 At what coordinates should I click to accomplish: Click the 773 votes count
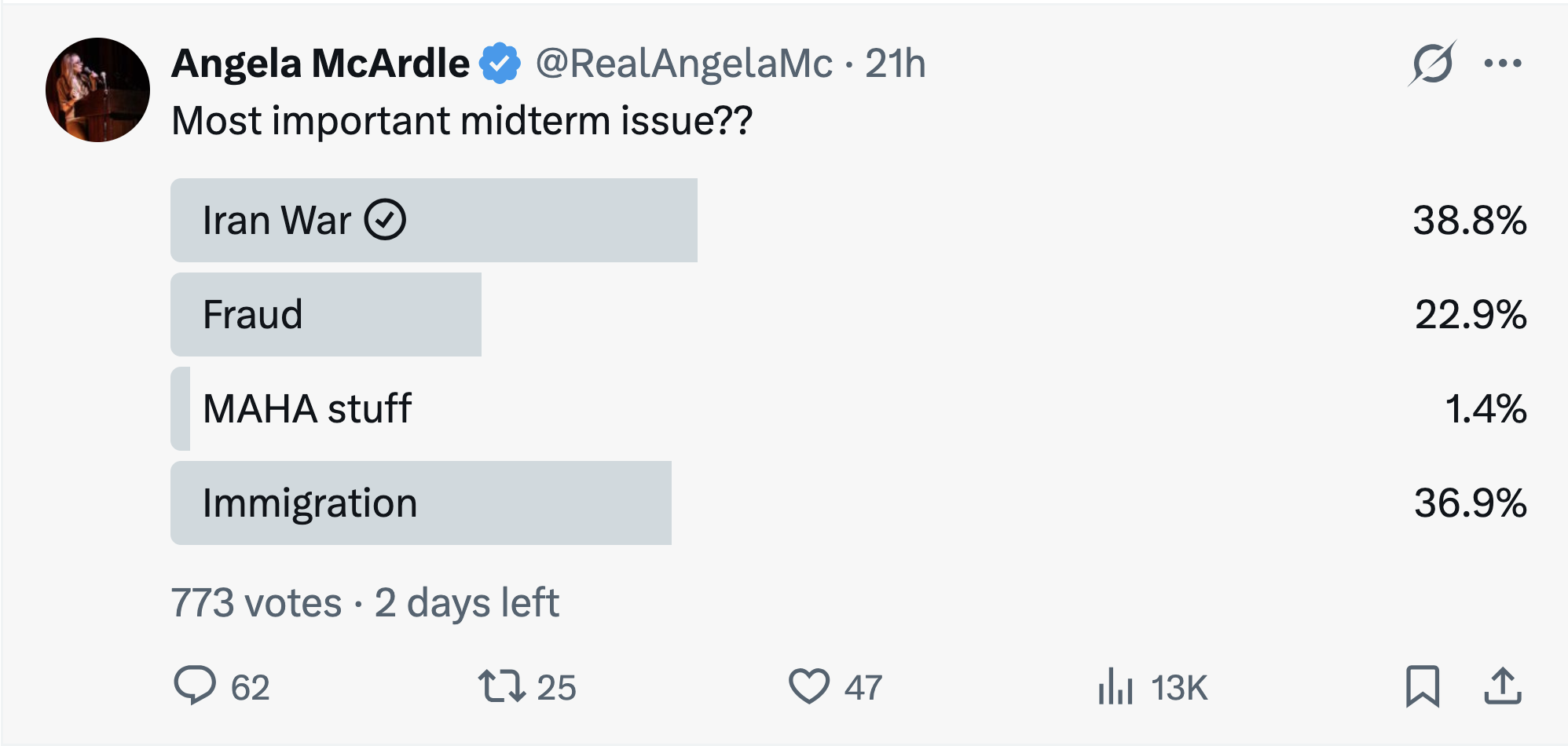[x=256, y=603]
